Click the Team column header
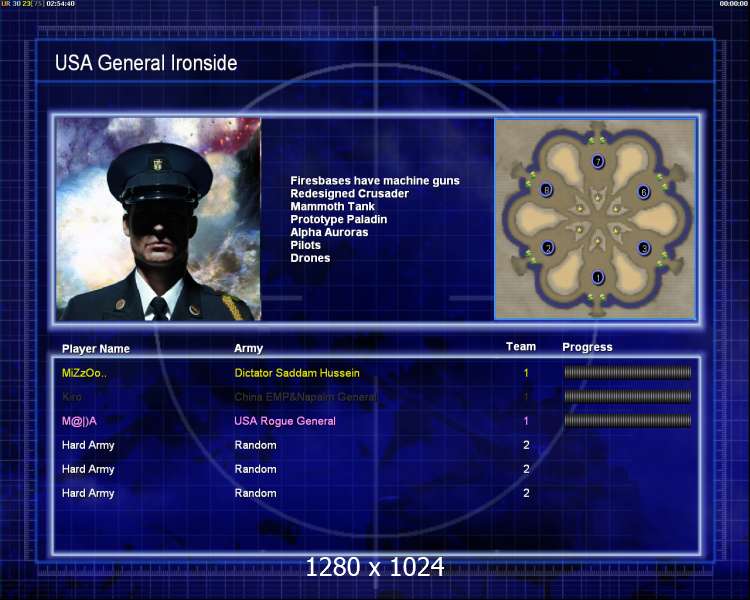Viewport: 750px width, 600px height. (x=521, y=346)
